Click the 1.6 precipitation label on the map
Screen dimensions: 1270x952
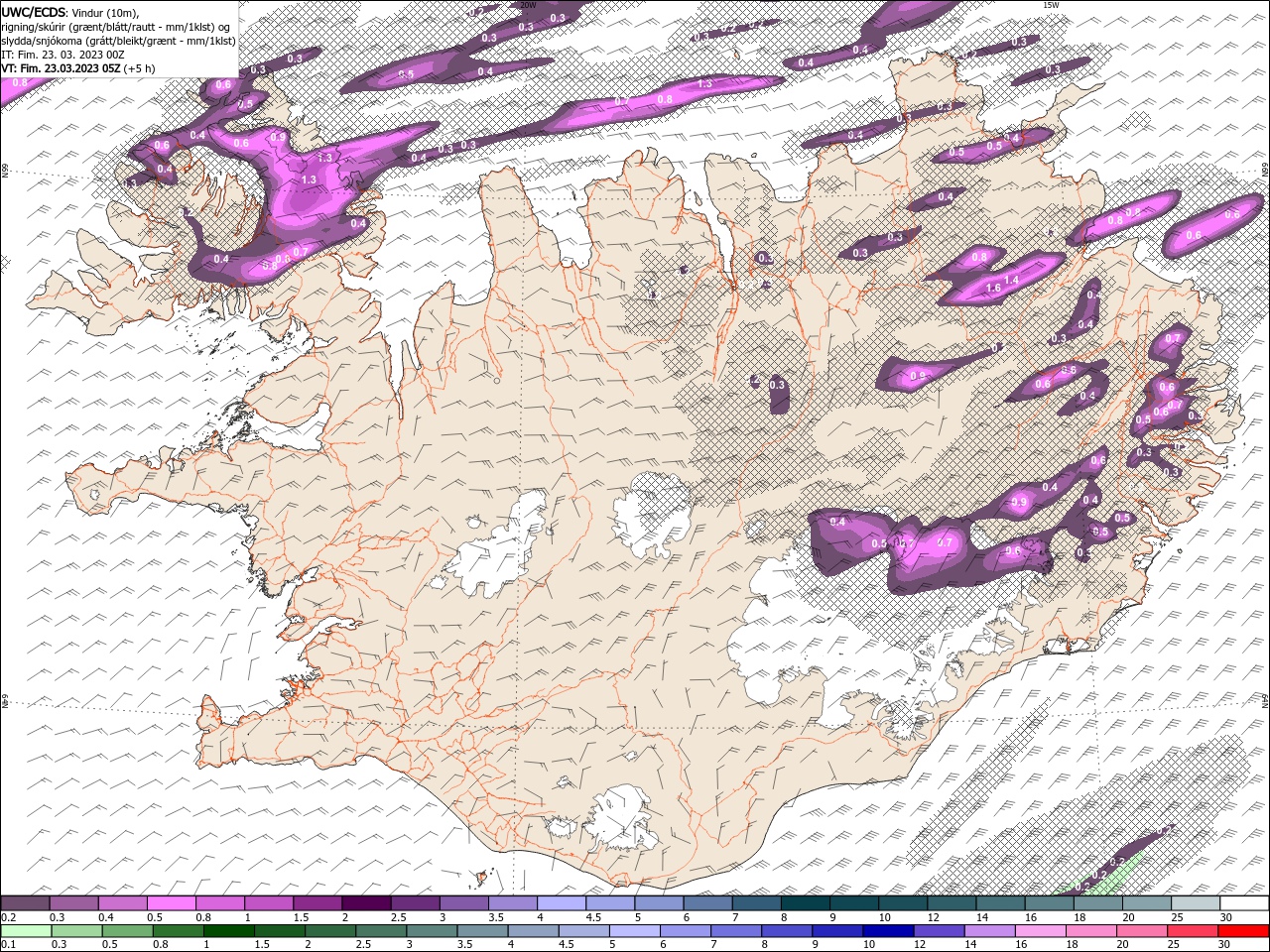click(x=993, y=289)
